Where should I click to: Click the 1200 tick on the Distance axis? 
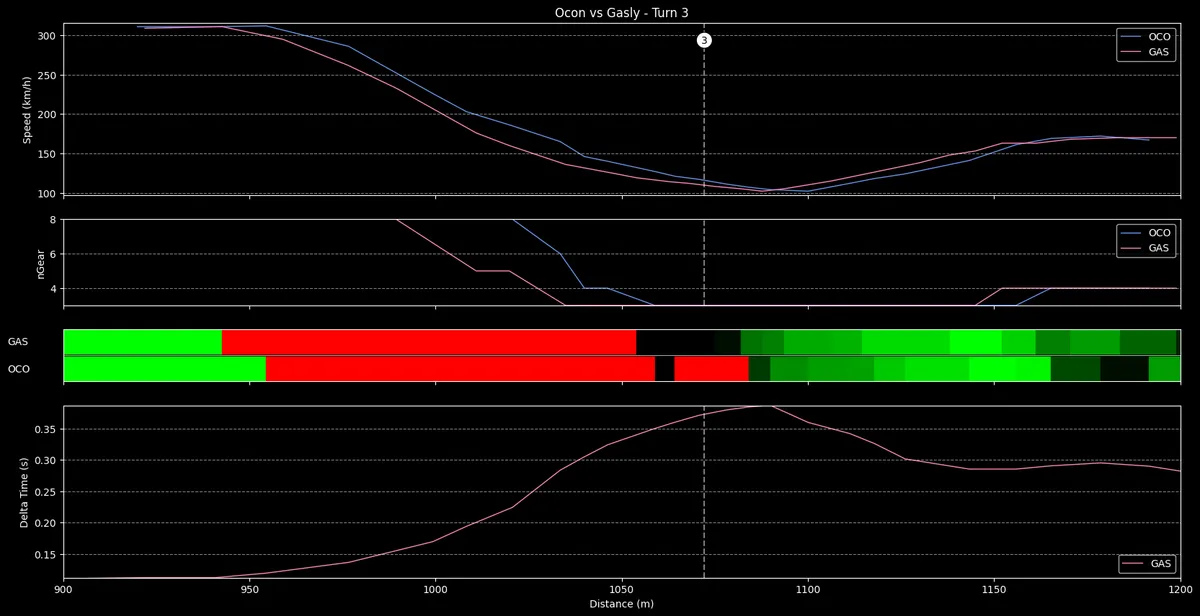click(1180, 590)
